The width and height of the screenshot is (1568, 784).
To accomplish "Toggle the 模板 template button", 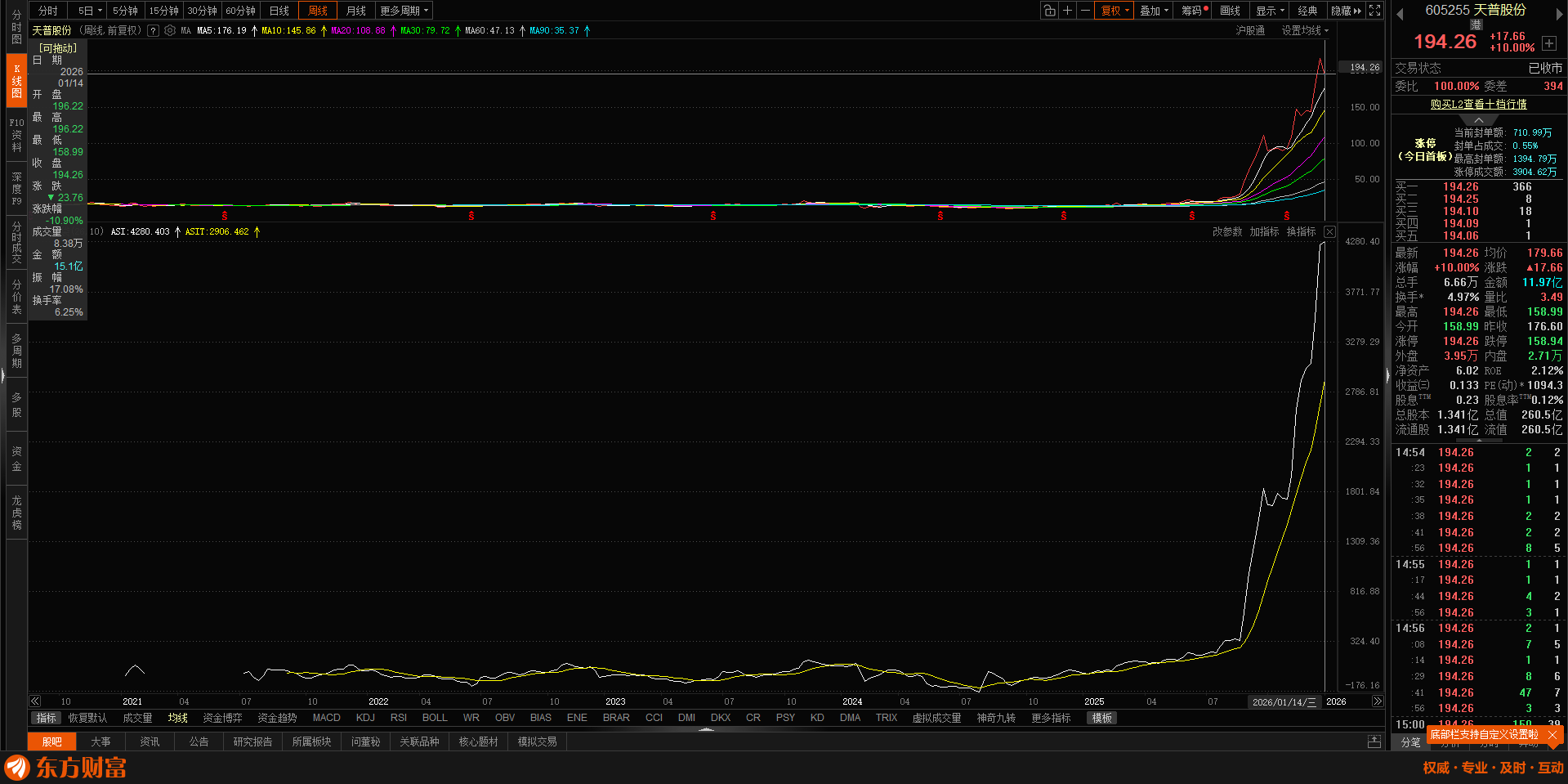I will click(1101, 718).
